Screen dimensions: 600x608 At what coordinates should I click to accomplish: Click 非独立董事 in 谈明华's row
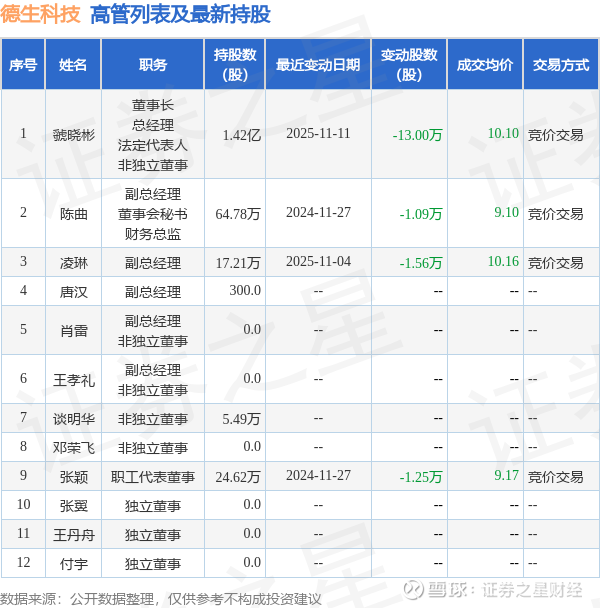[x=152, y=419]
